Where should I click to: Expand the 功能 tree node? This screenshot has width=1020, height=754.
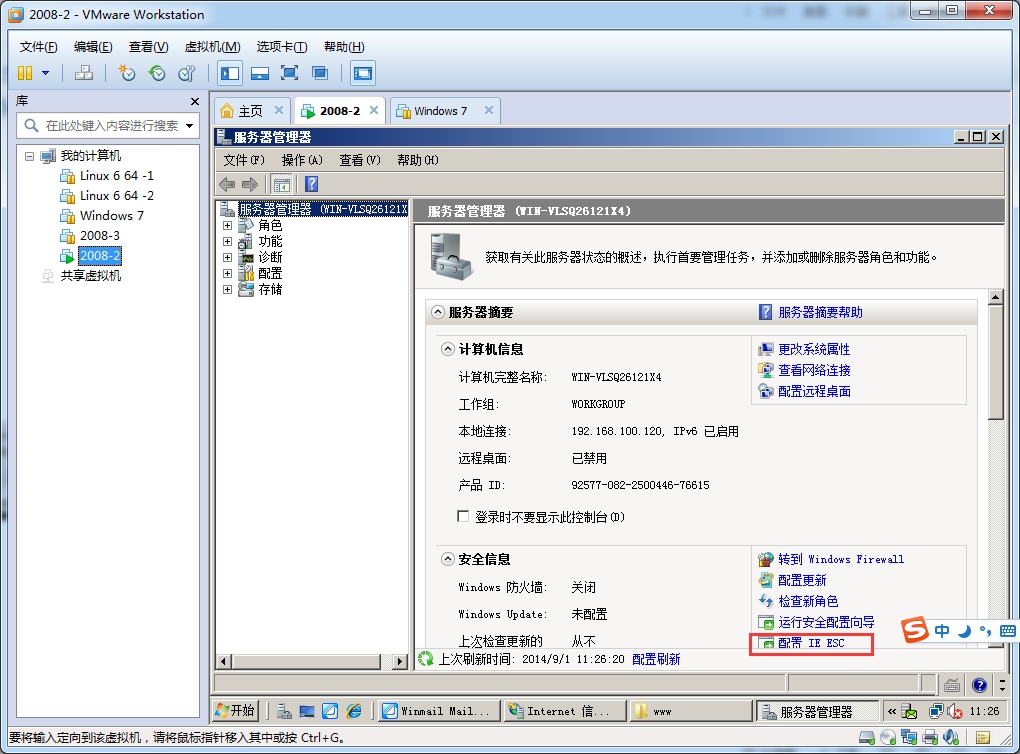pos(227,241)
